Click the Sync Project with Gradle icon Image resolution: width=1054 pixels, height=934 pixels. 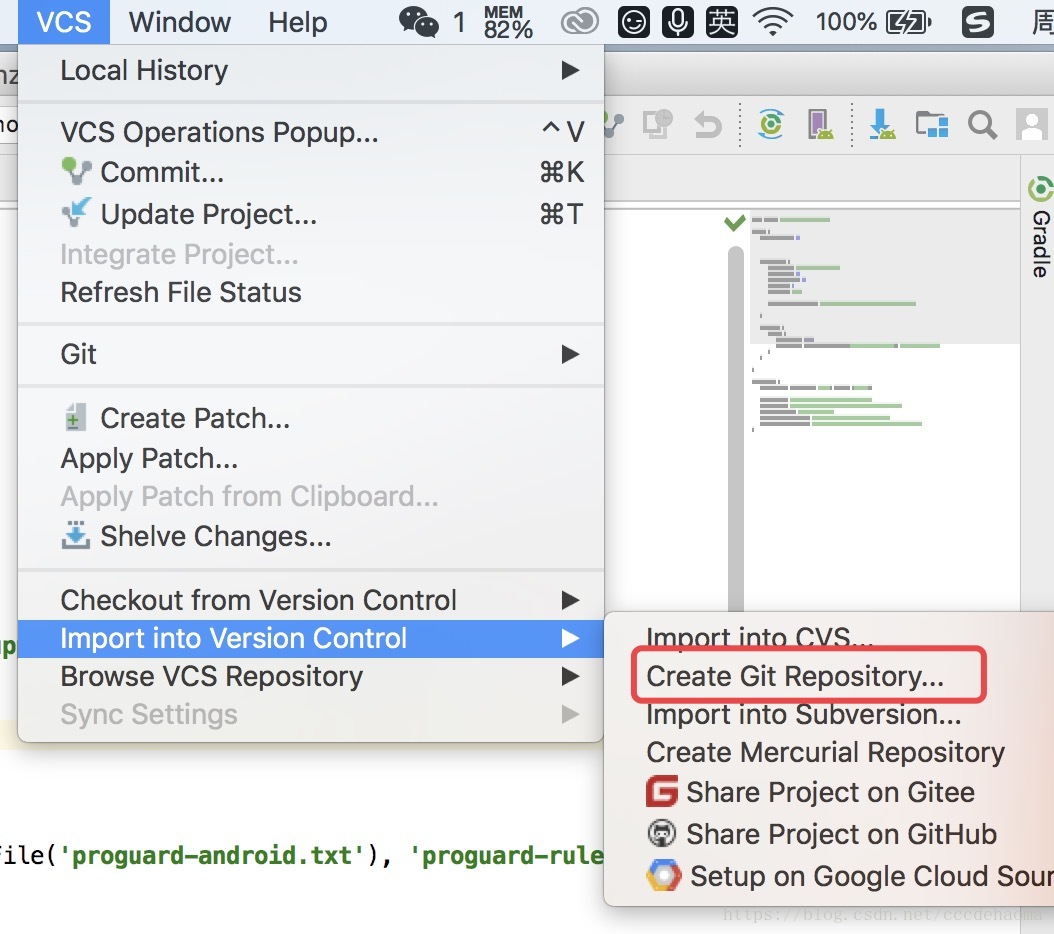coord(770,124)
